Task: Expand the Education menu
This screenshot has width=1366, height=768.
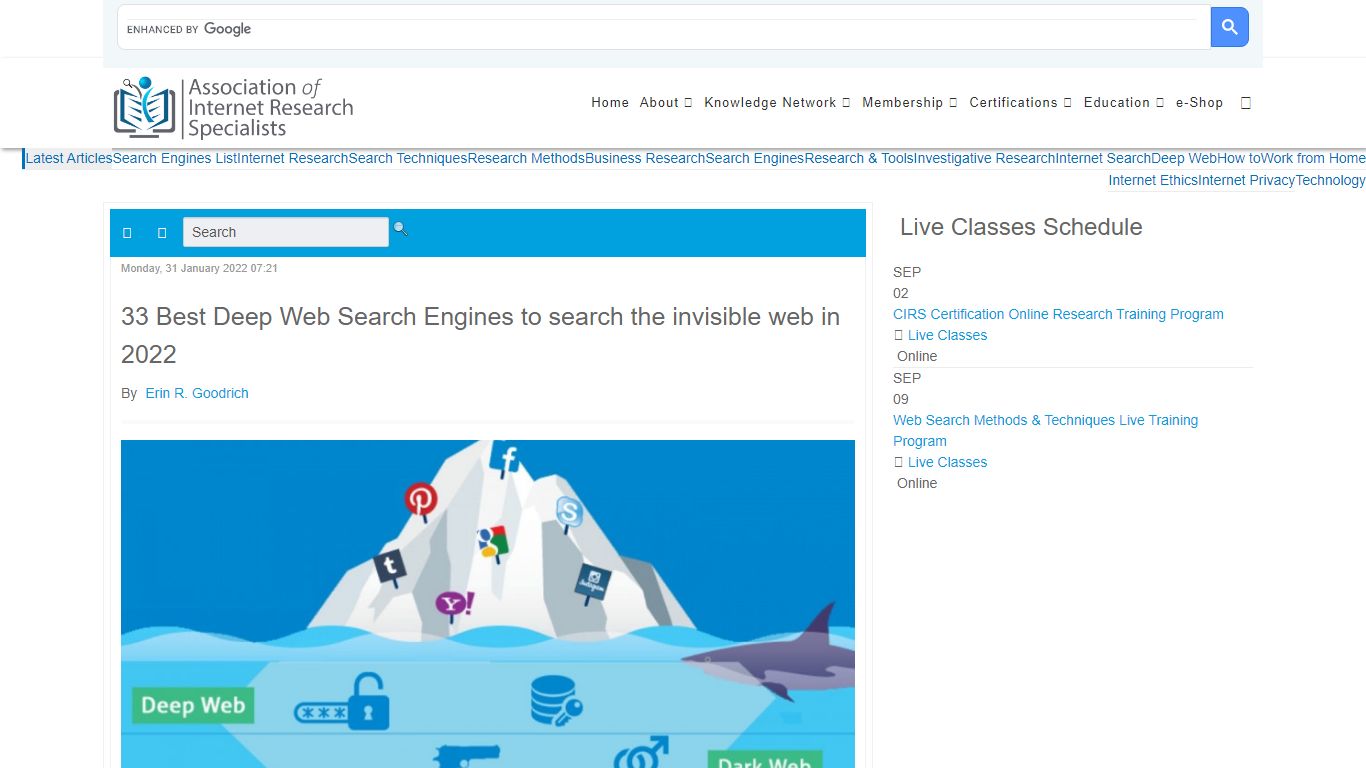Action: 1124,103
